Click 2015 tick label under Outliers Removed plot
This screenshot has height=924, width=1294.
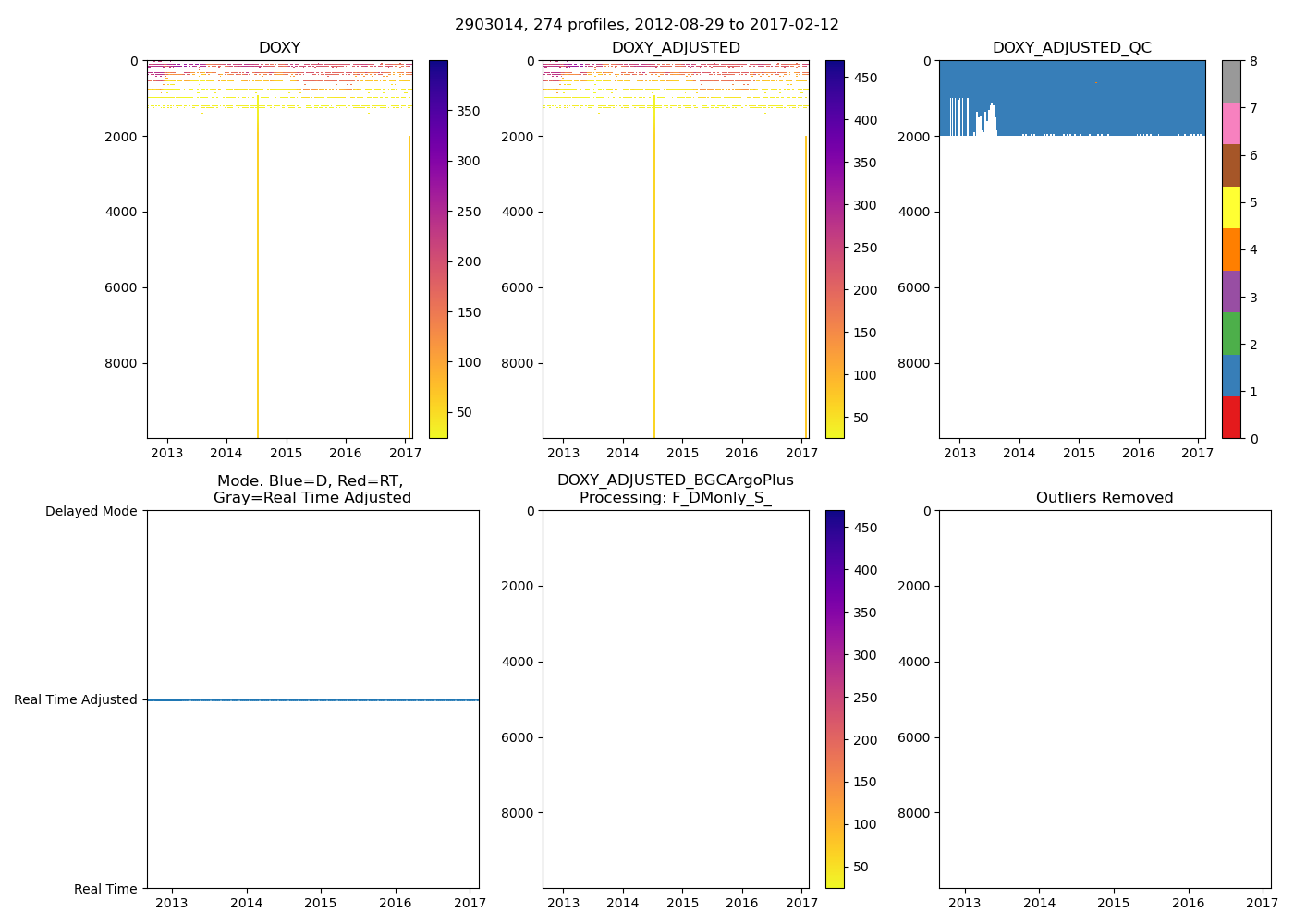(1113, 903)
